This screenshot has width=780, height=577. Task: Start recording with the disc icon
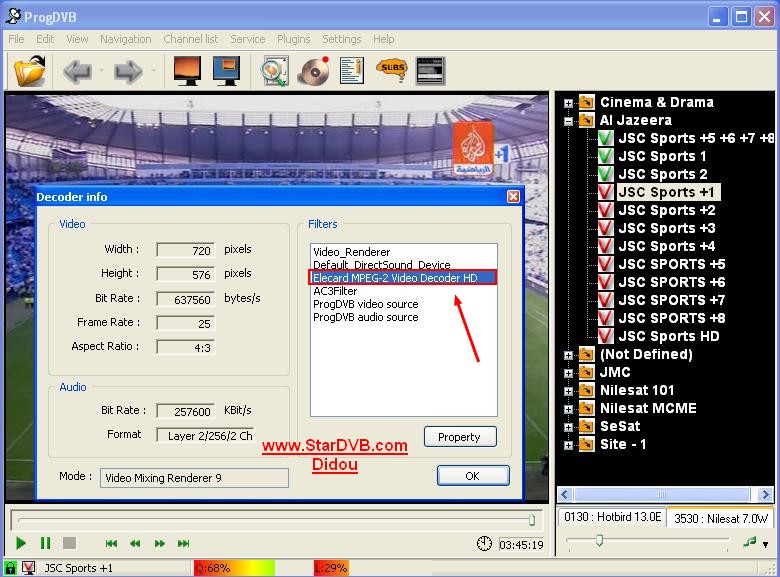click(314, 71)
